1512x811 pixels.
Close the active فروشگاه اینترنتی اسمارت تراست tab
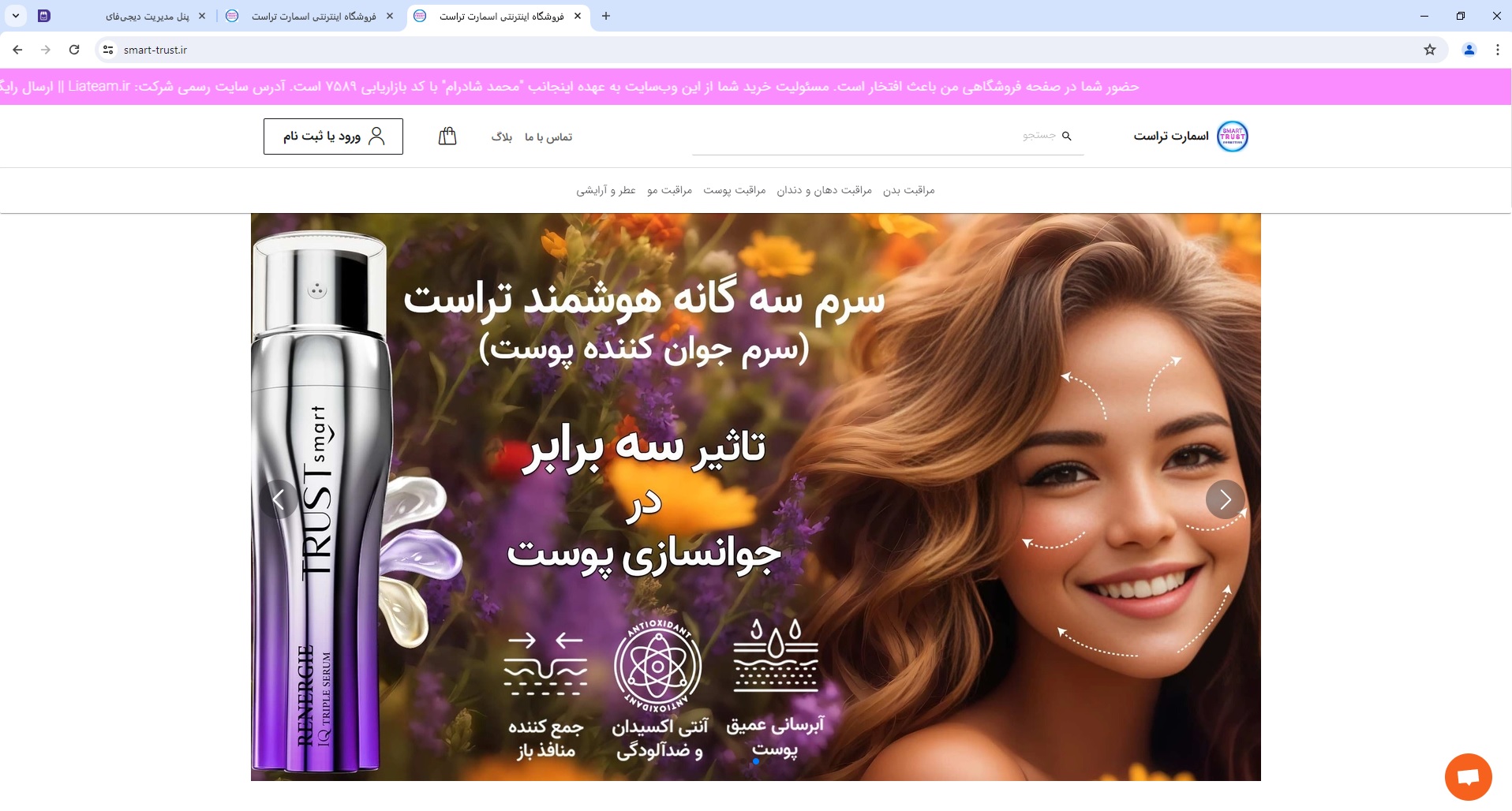click(578, 16)
